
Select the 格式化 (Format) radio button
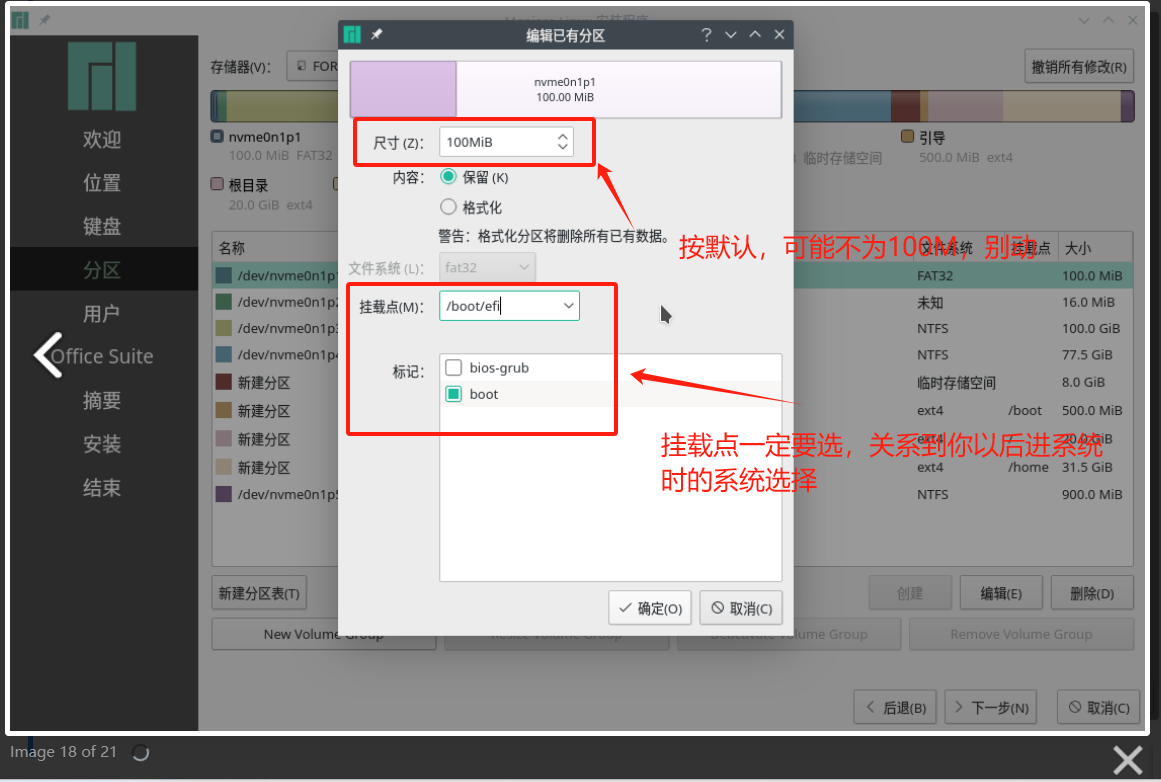tap(449, 207)
